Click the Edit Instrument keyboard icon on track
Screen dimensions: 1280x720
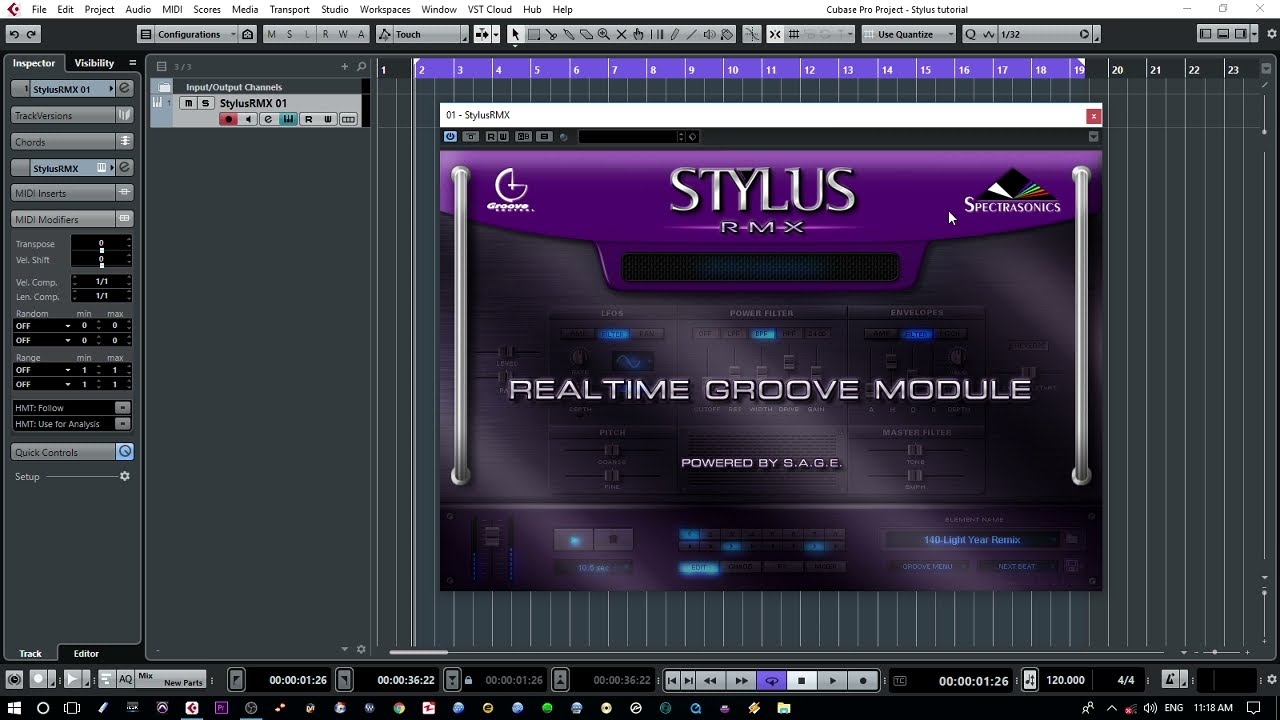click(x=288, y=119)
